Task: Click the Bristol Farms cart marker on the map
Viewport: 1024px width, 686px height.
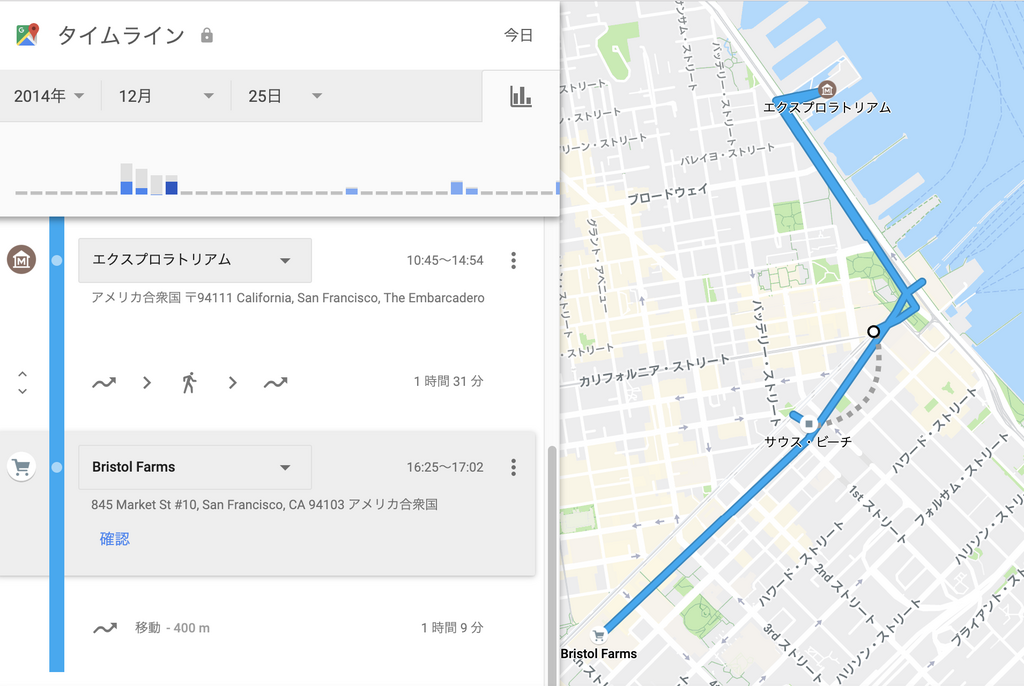Action: [598, 634]
